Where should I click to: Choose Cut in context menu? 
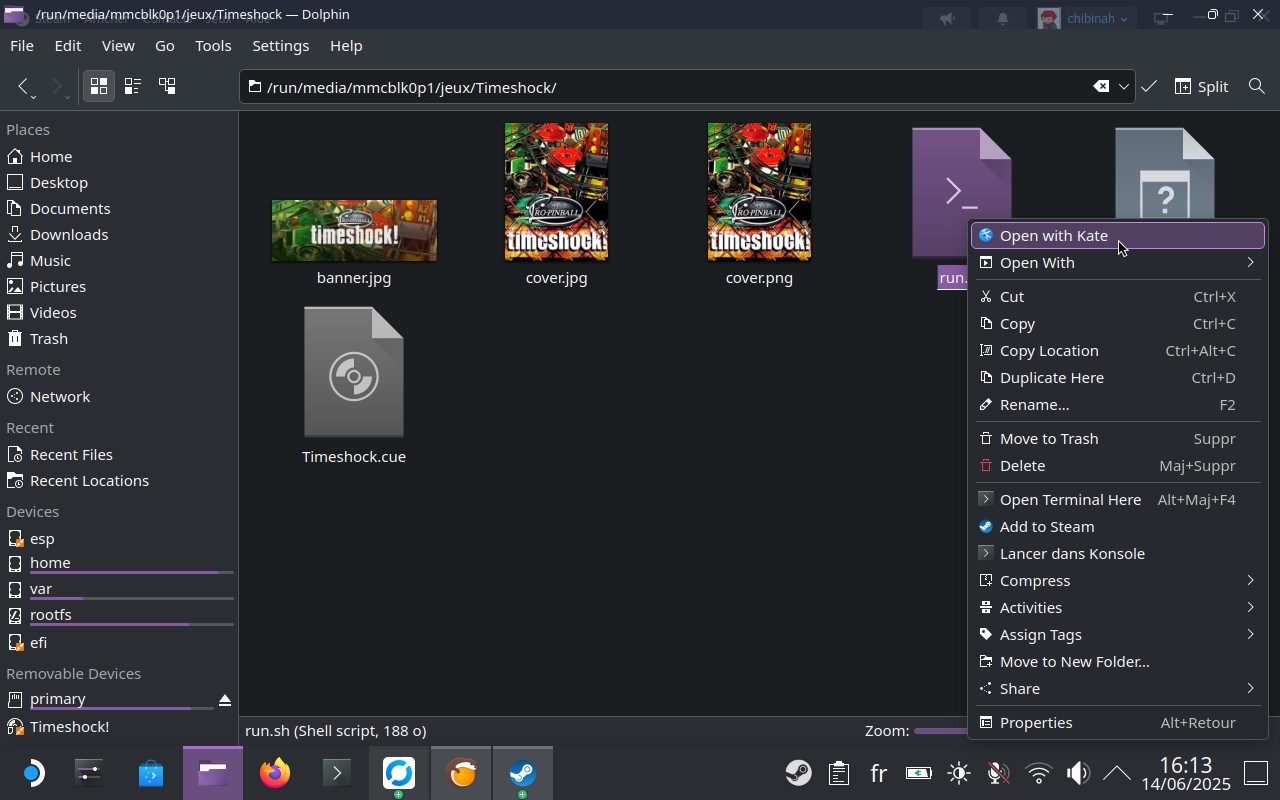1118,297
